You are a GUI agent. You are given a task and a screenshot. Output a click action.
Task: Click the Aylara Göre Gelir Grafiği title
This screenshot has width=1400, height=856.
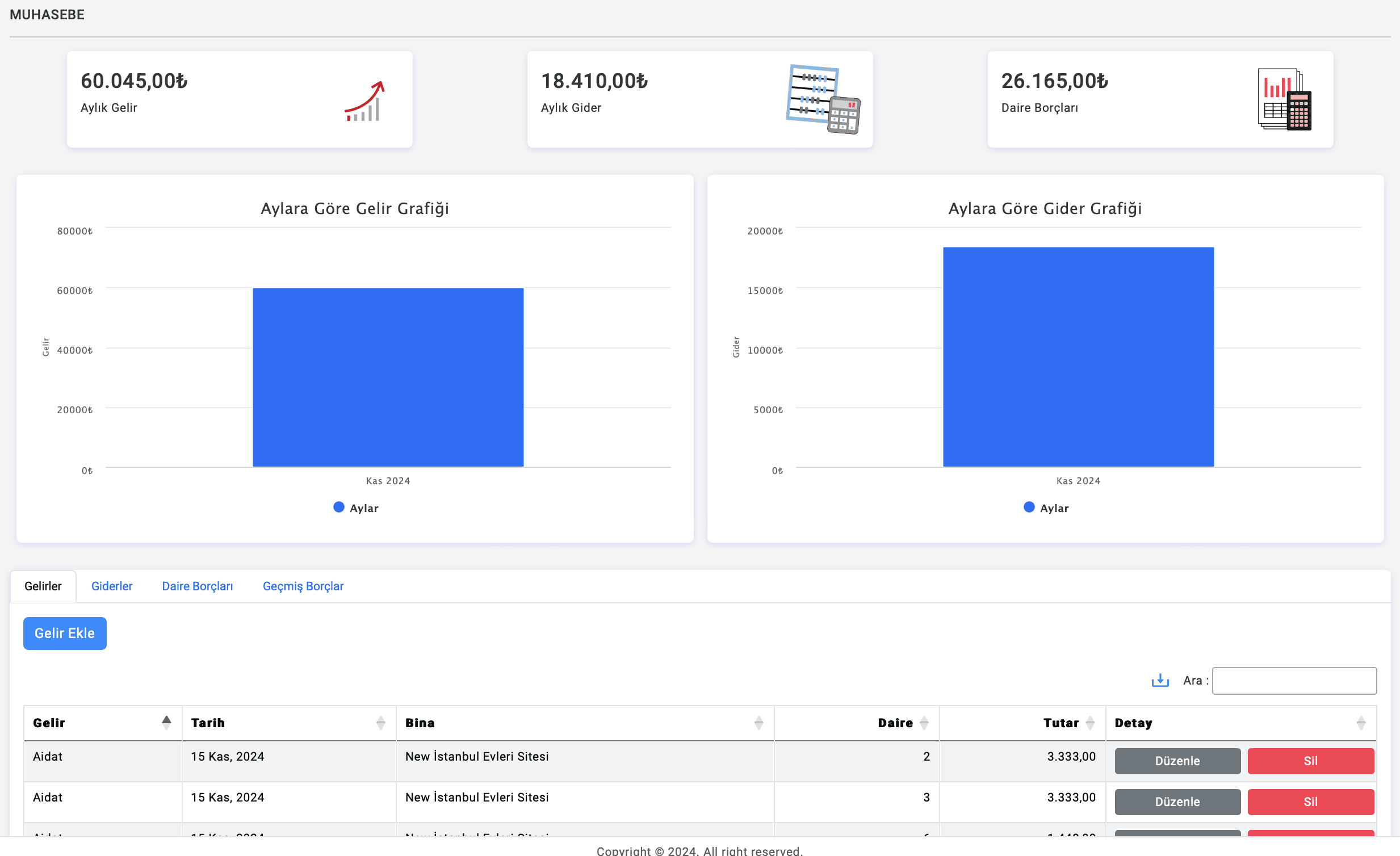click(x=355, y=208)
